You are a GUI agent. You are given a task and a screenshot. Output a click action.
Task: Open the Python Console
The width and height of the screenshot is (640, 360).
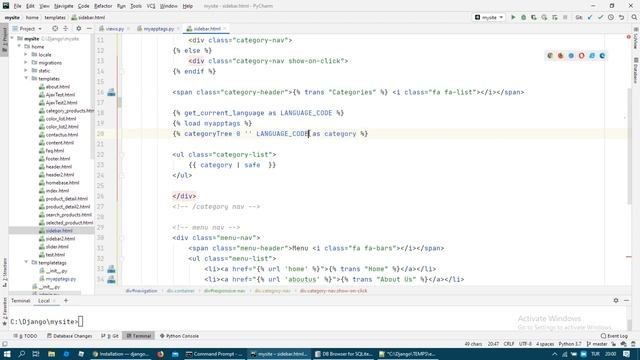[179, 336]
